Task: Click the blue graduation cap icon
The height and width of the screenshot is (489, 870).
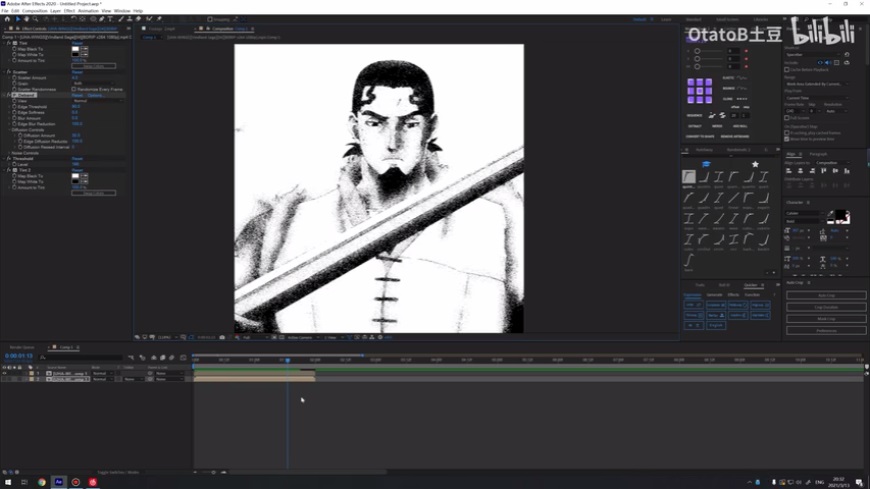Action: (x=706, y=164)
